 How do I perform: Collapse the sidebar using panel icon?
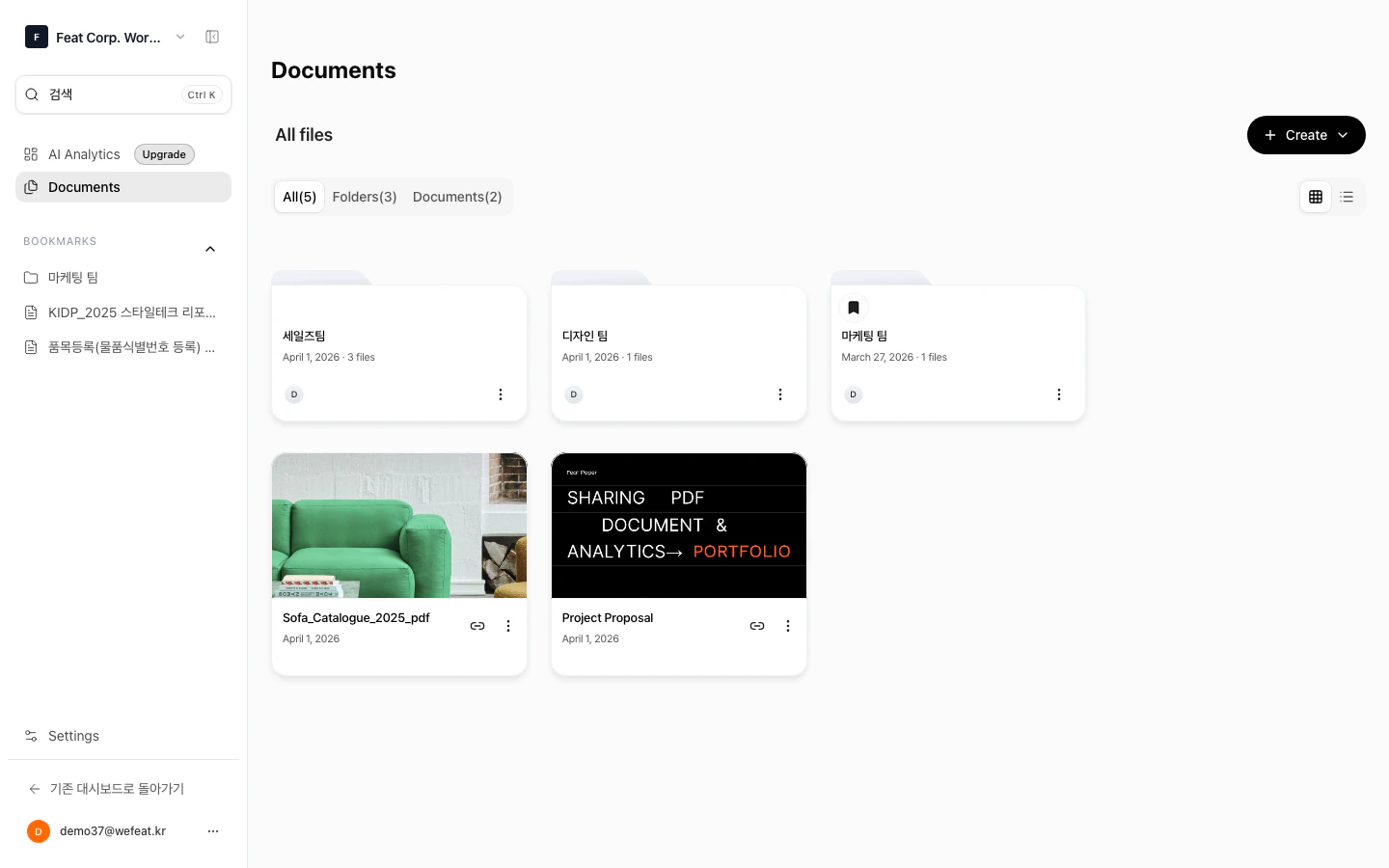212,37
